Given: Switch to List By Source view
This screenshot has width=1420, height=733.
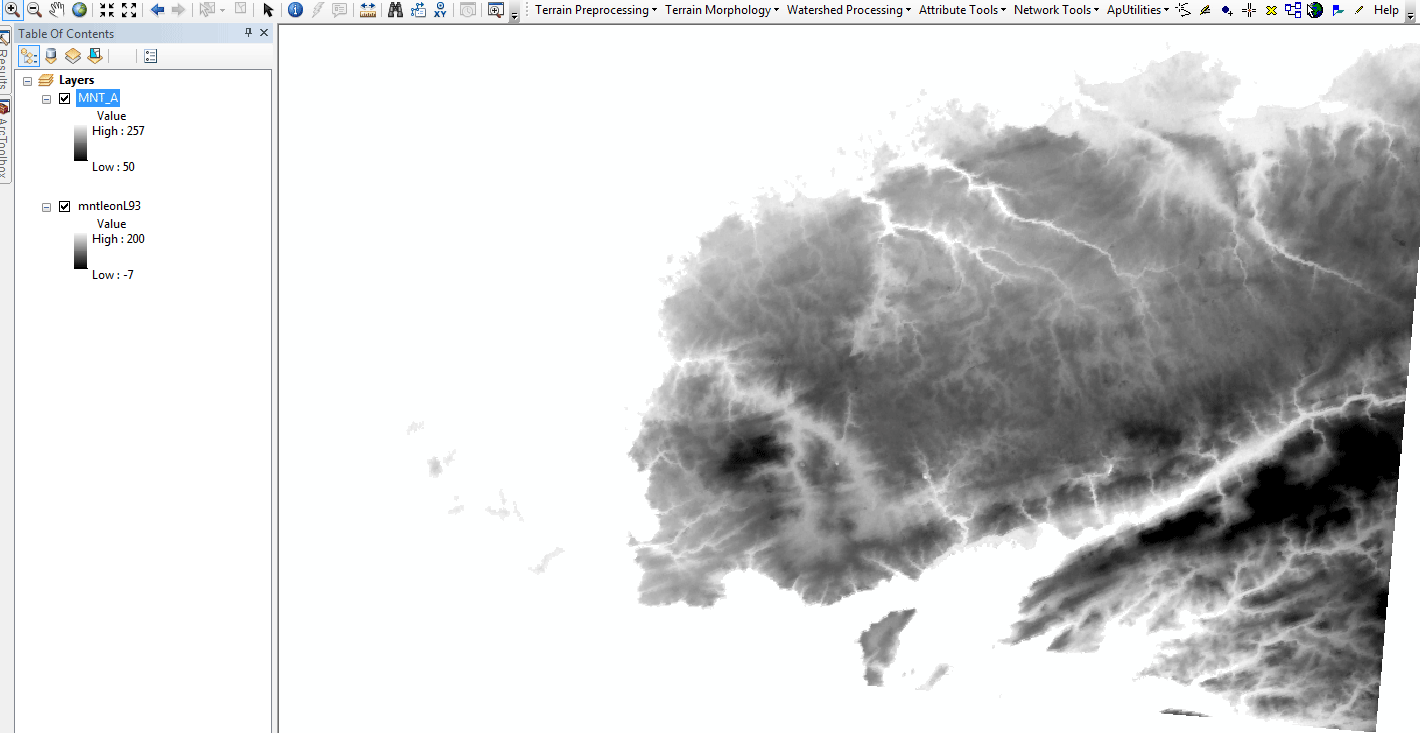Looking at the screenshot, I should [51, 56].
